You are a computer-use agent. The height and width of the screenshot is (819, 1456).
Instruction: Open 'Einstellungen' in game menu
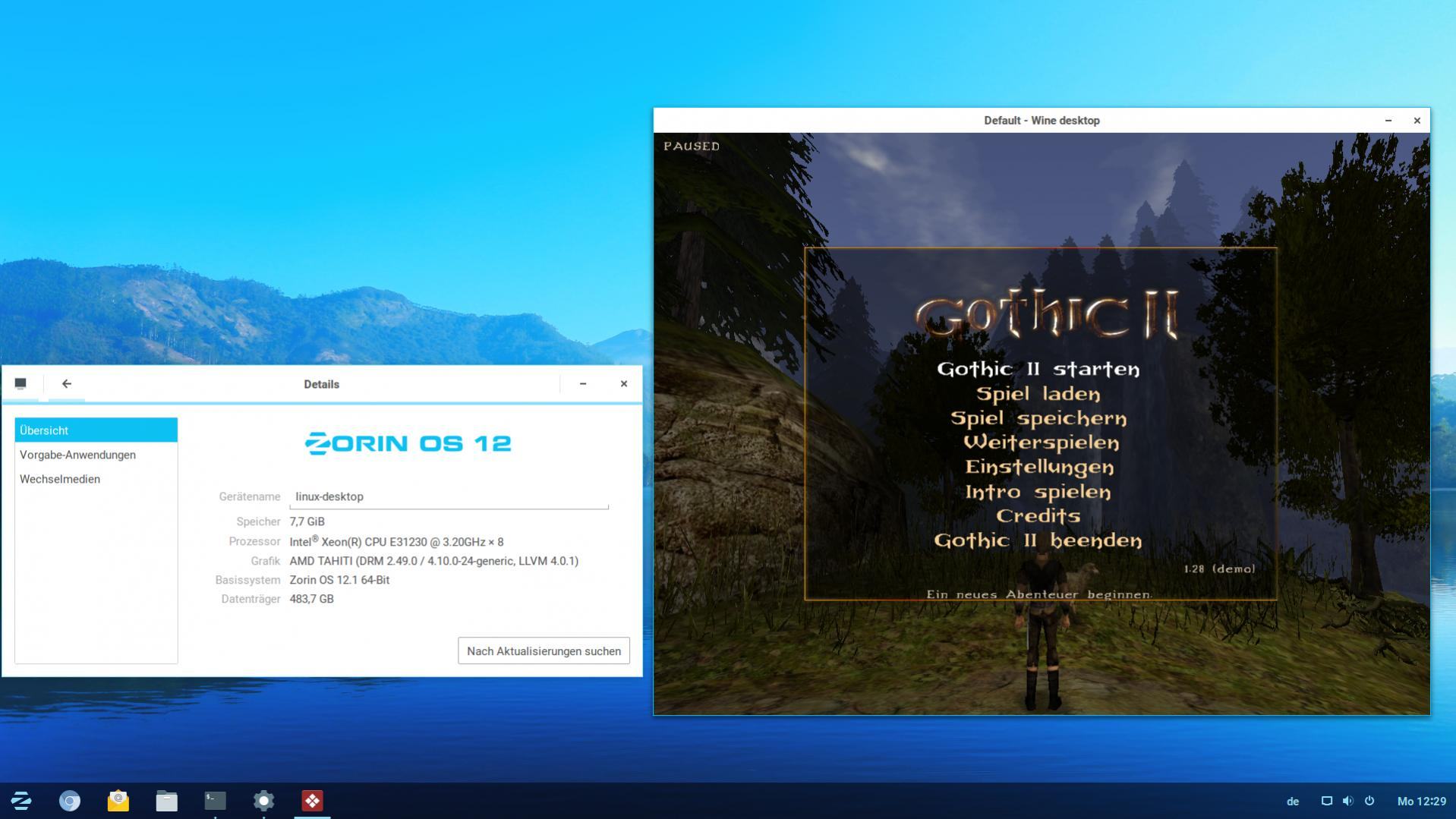pyautogui.click(x=1039, y=467)
